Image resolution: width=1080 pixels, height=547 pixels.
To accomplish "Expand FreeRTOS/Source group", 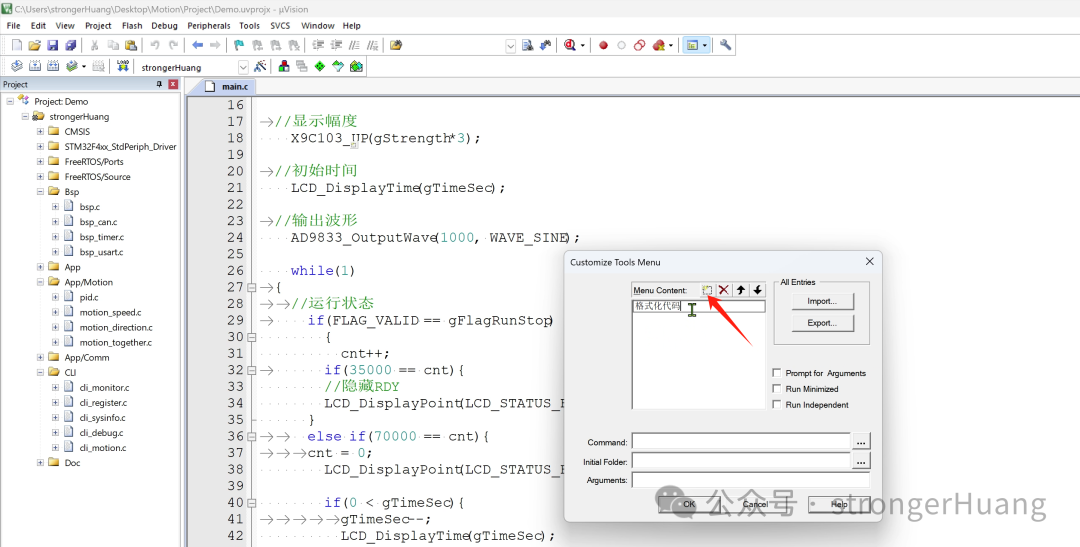I will click(x=40, y=176).
